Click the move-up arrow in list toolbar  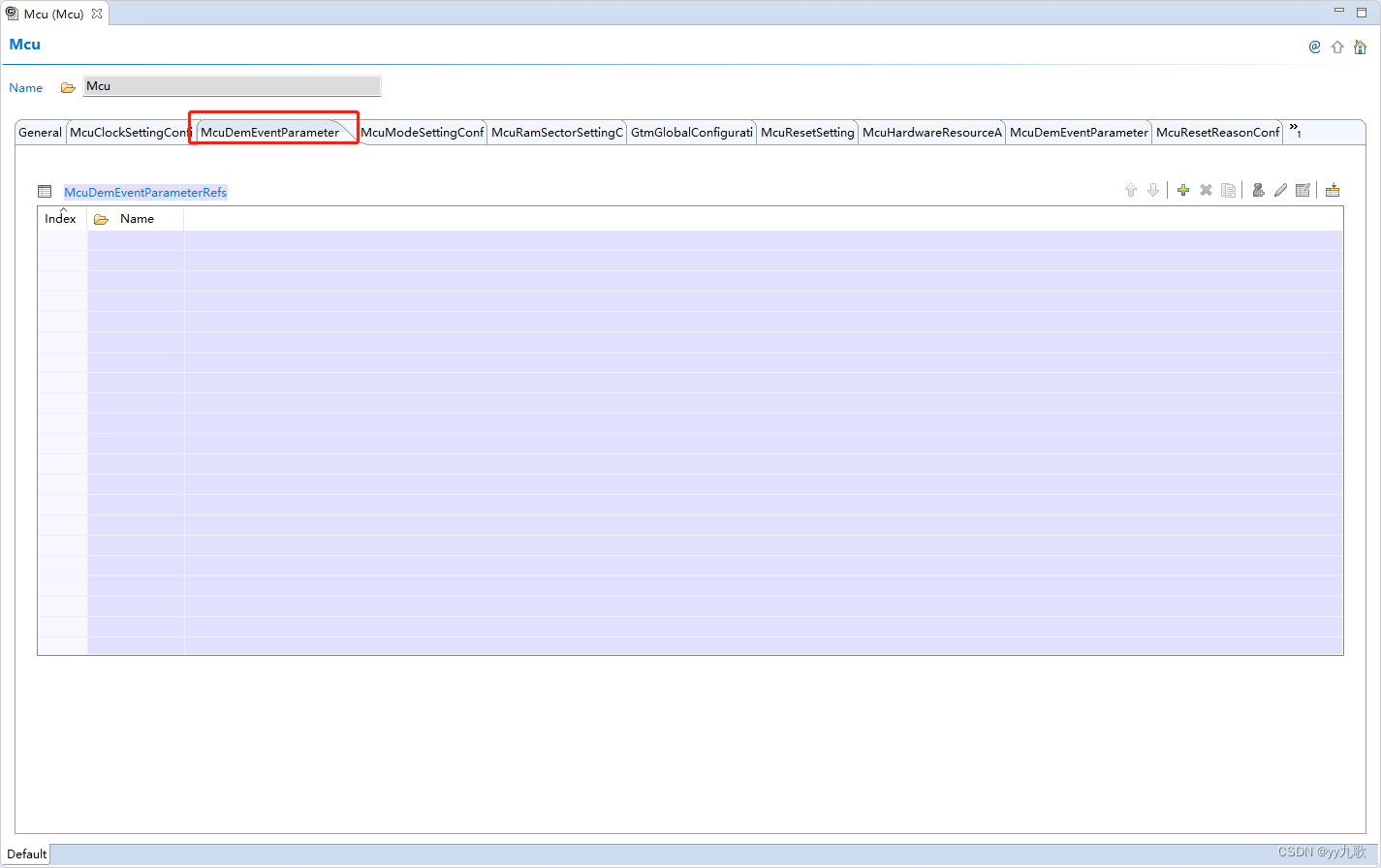1130,190
